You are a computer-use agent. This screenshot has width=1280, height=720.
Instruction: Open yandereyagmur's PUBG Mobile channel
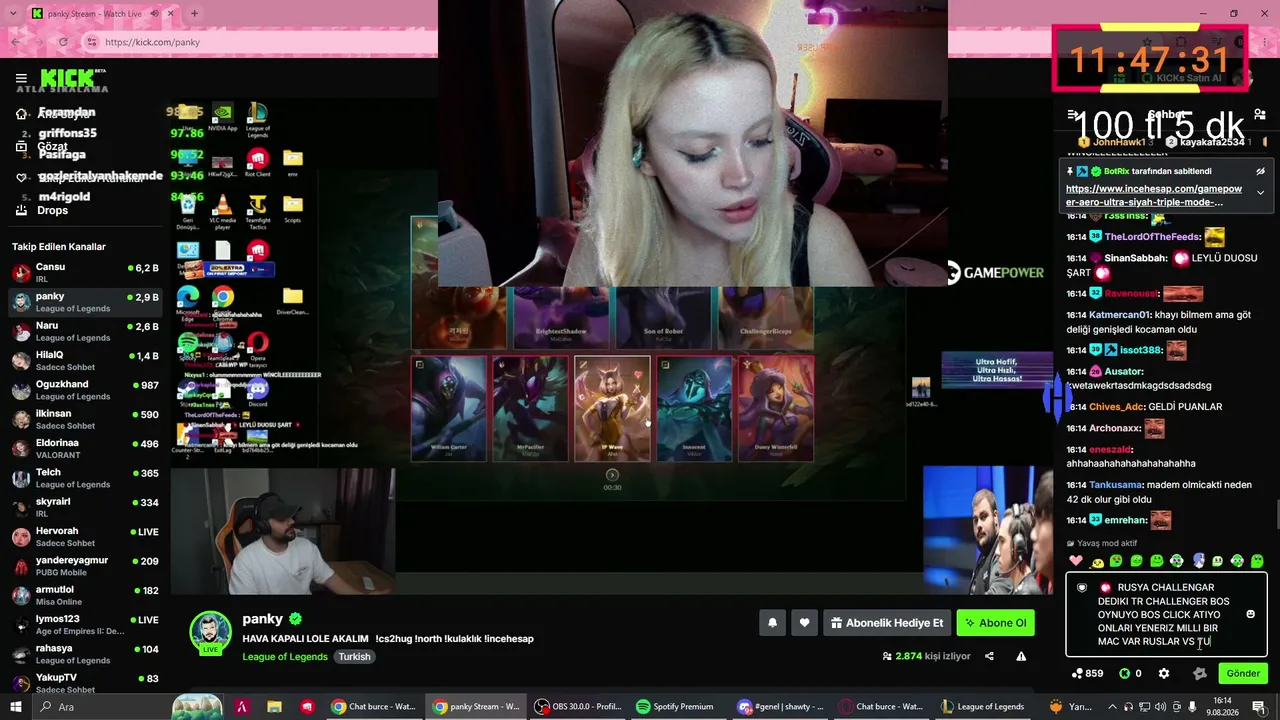pos(85,566)
